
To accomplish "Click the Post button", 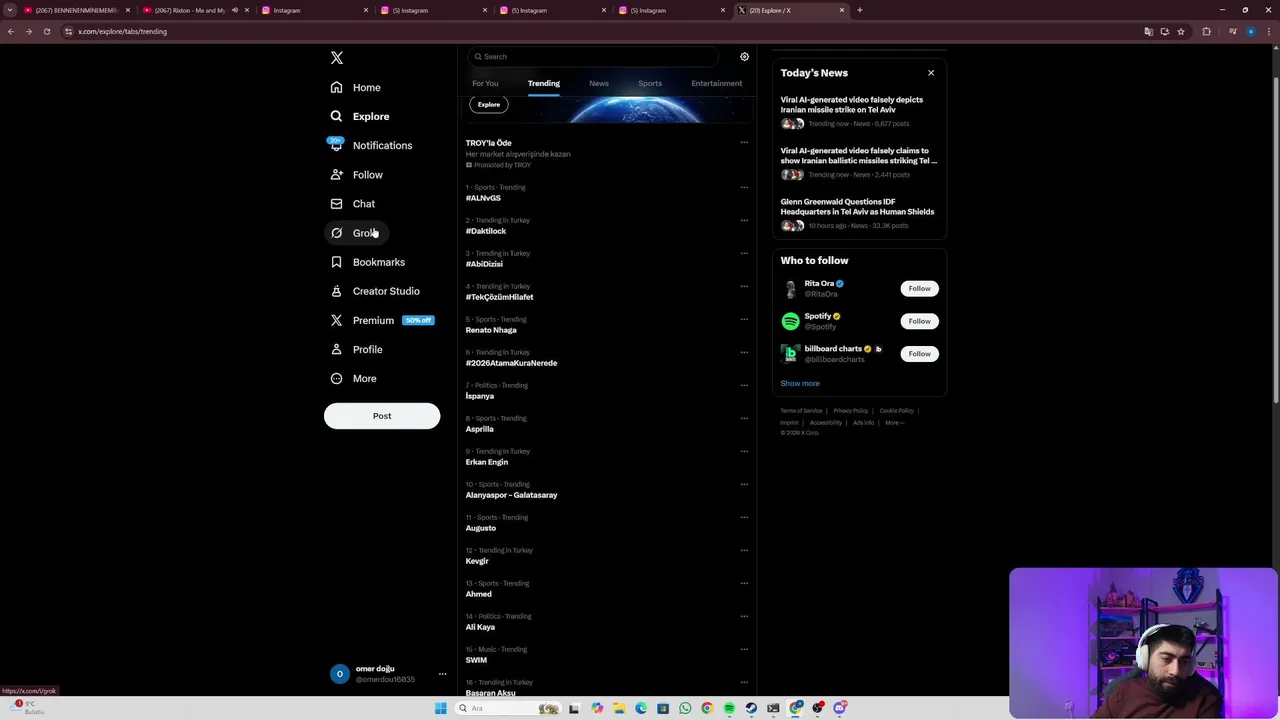I will point(382,416).
